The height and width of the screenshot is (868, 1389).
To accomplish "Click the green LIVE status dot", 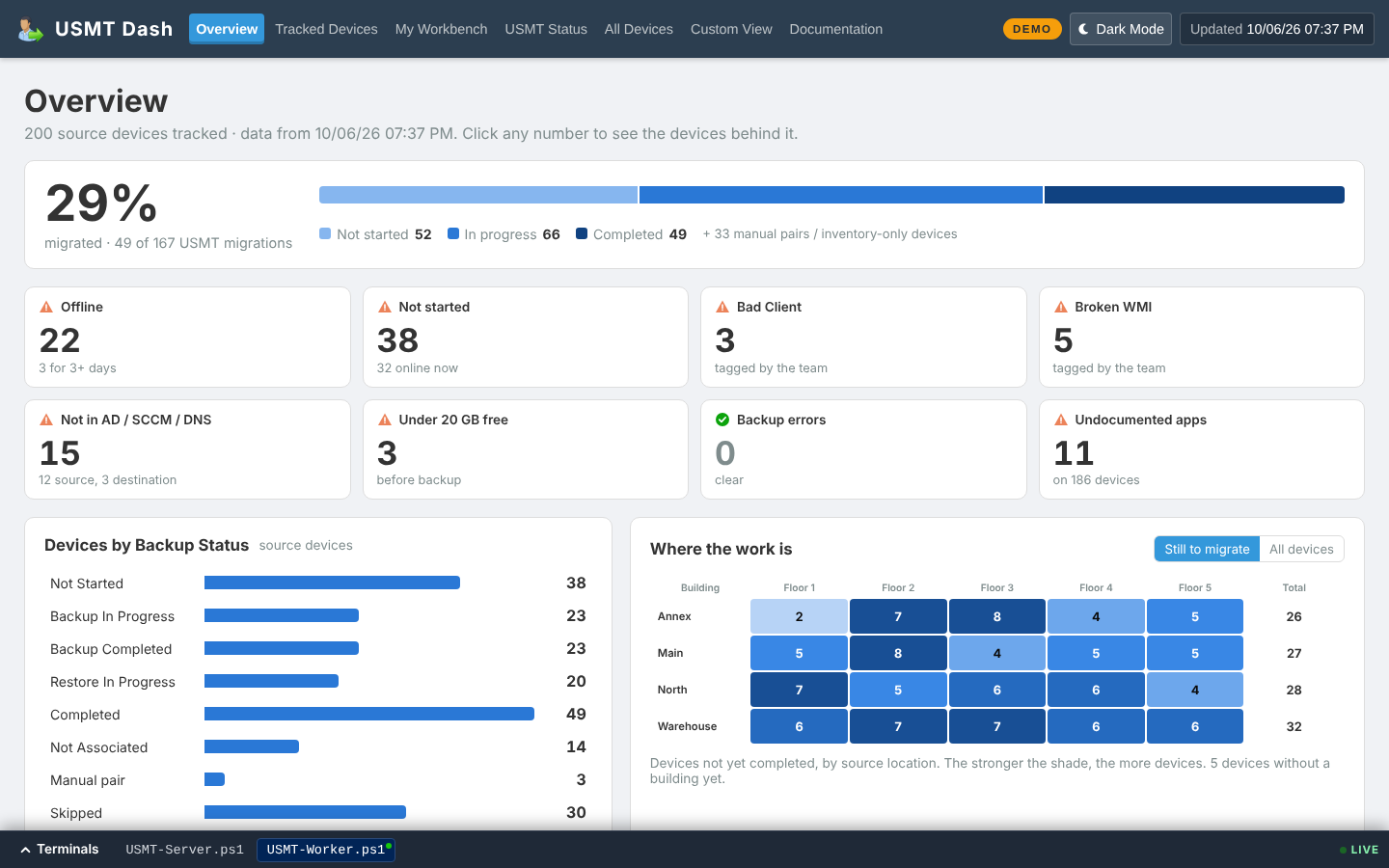I will click(x=1343, y=850).
